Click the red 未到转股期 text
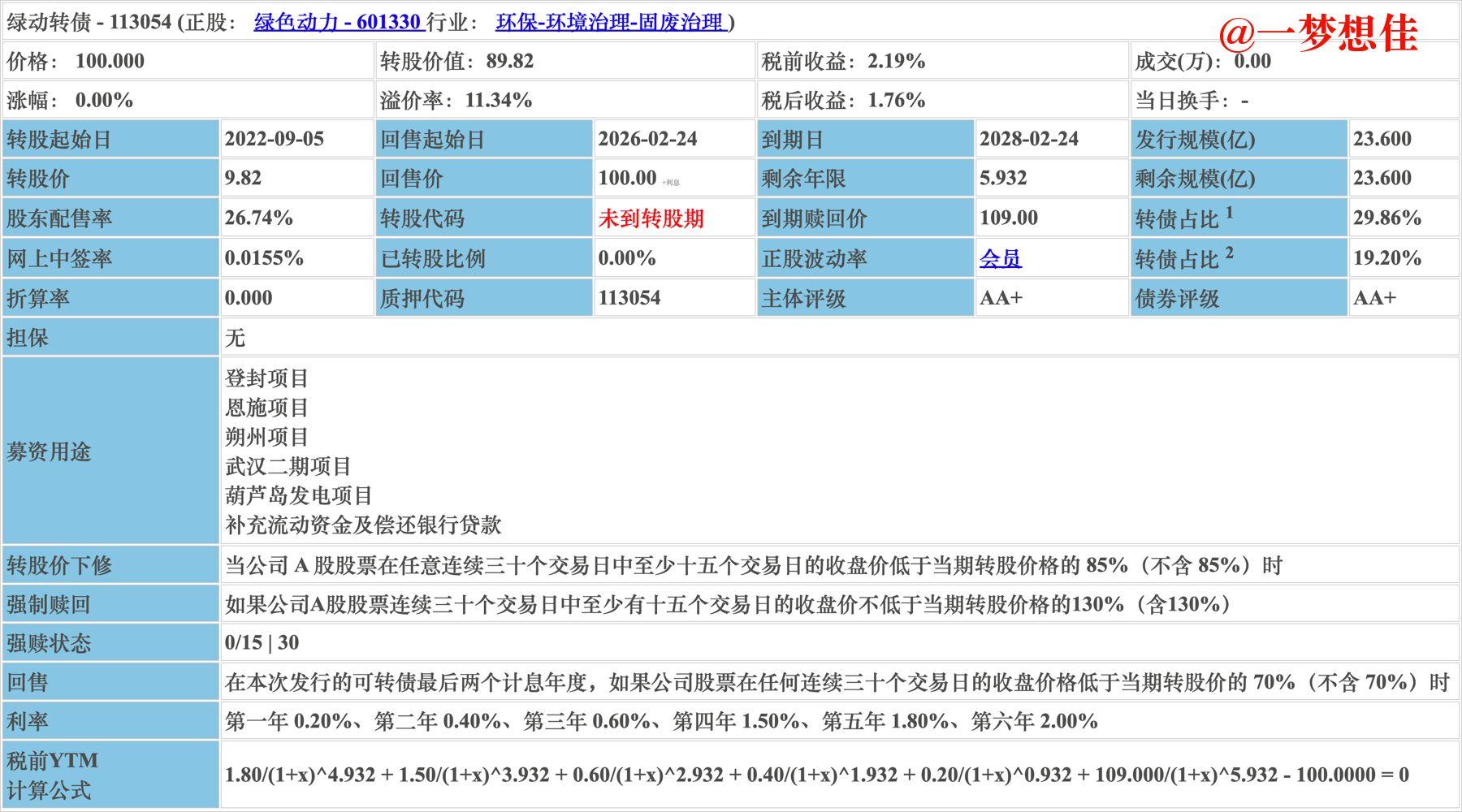The width and height of the screenshot is (1462, 812). [651, 218]
